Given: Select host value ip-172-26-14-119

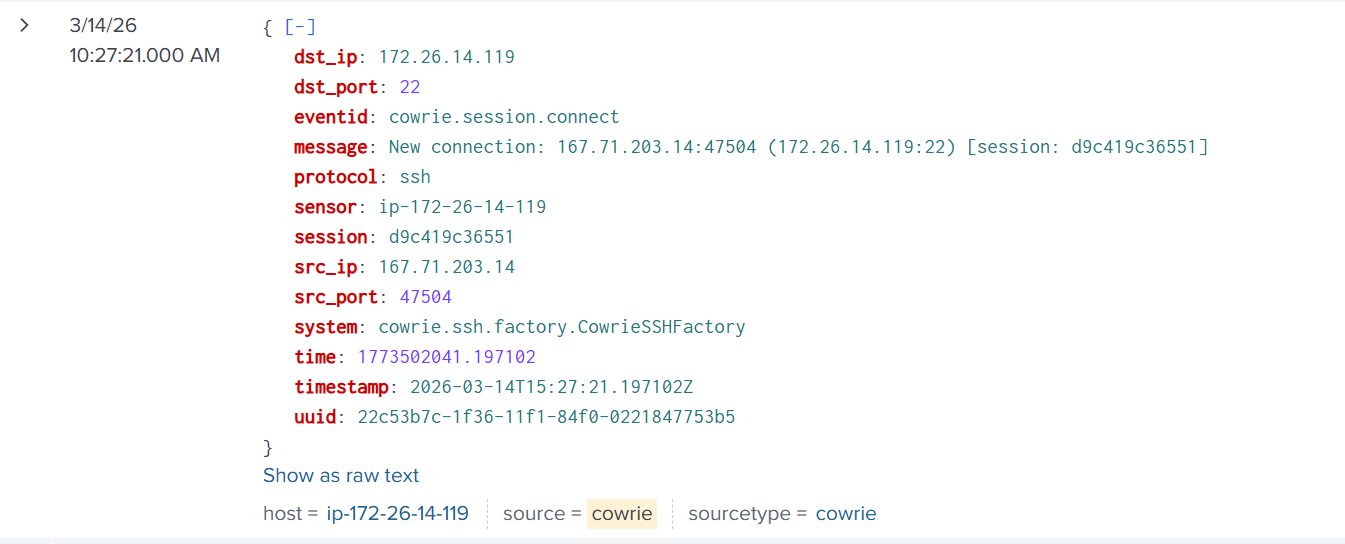Looking at the screenshot, I should [x=397, y=514].
